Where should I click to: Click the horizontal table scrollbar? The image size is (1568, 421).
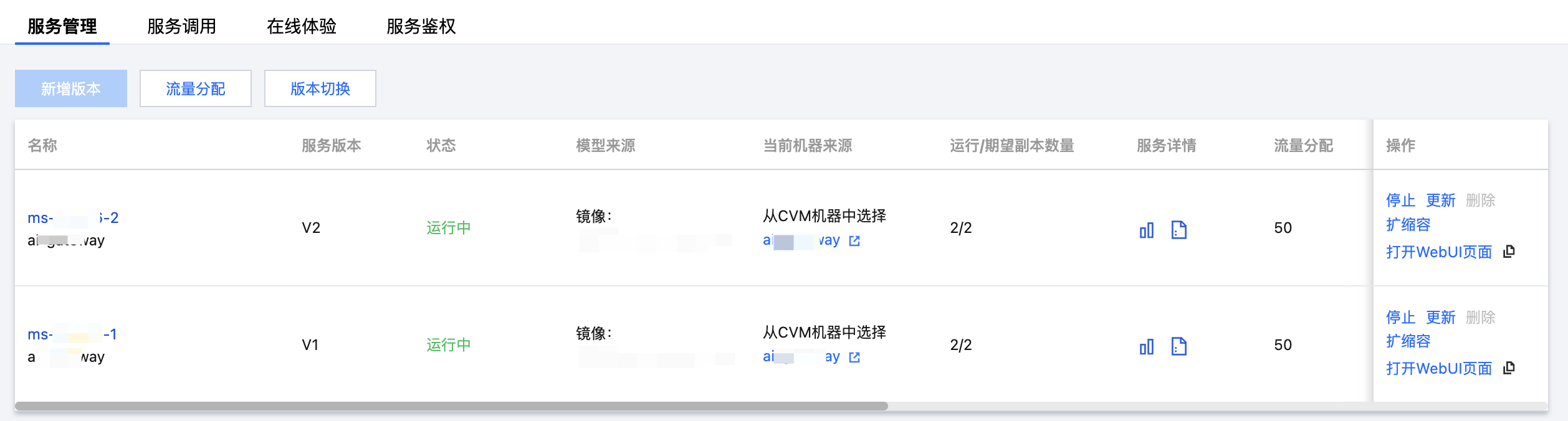[451, 406]
